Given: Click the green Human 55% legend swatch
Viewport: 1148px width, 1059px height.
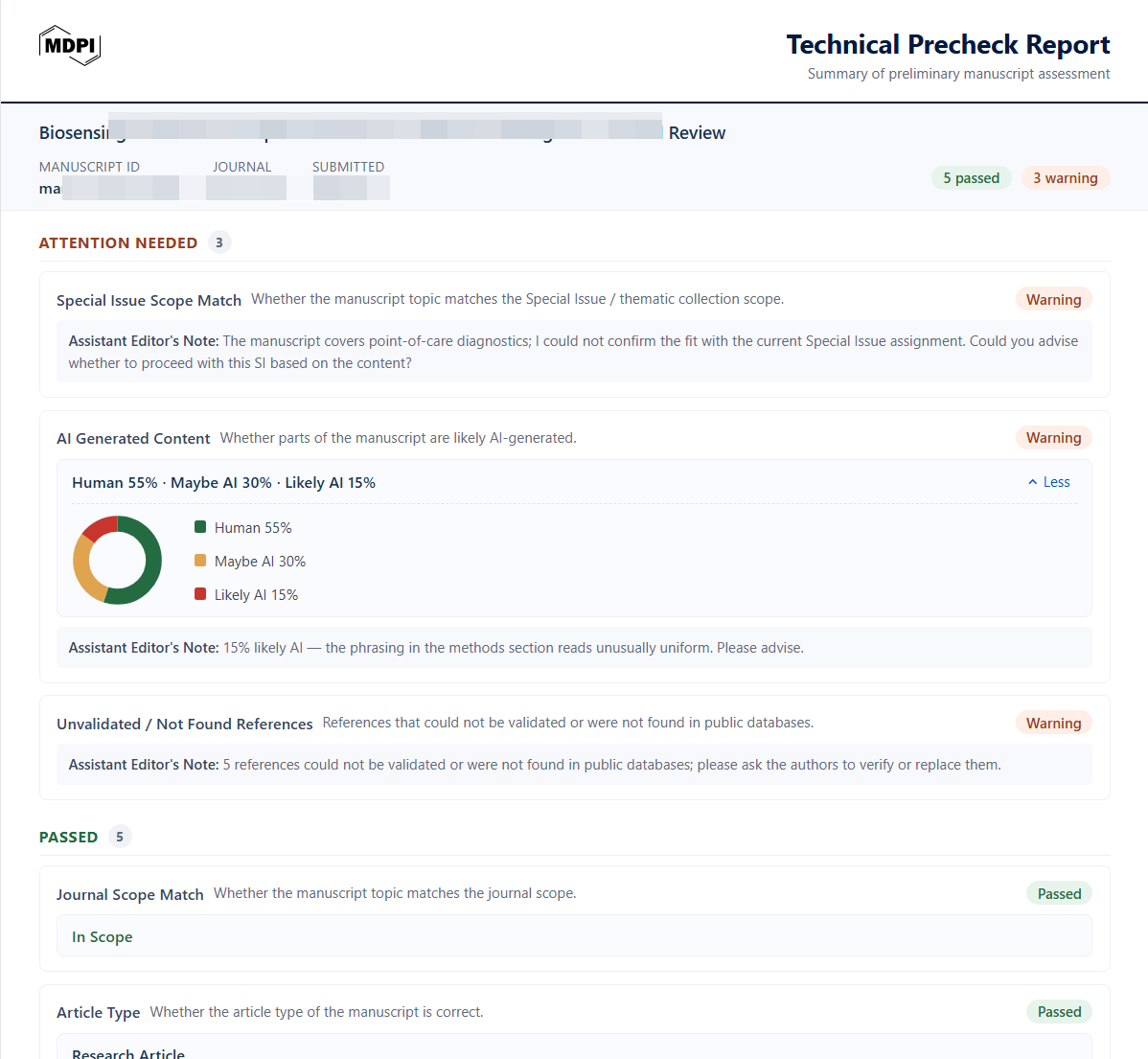Looking at the screenshot, I should (200, 526).
